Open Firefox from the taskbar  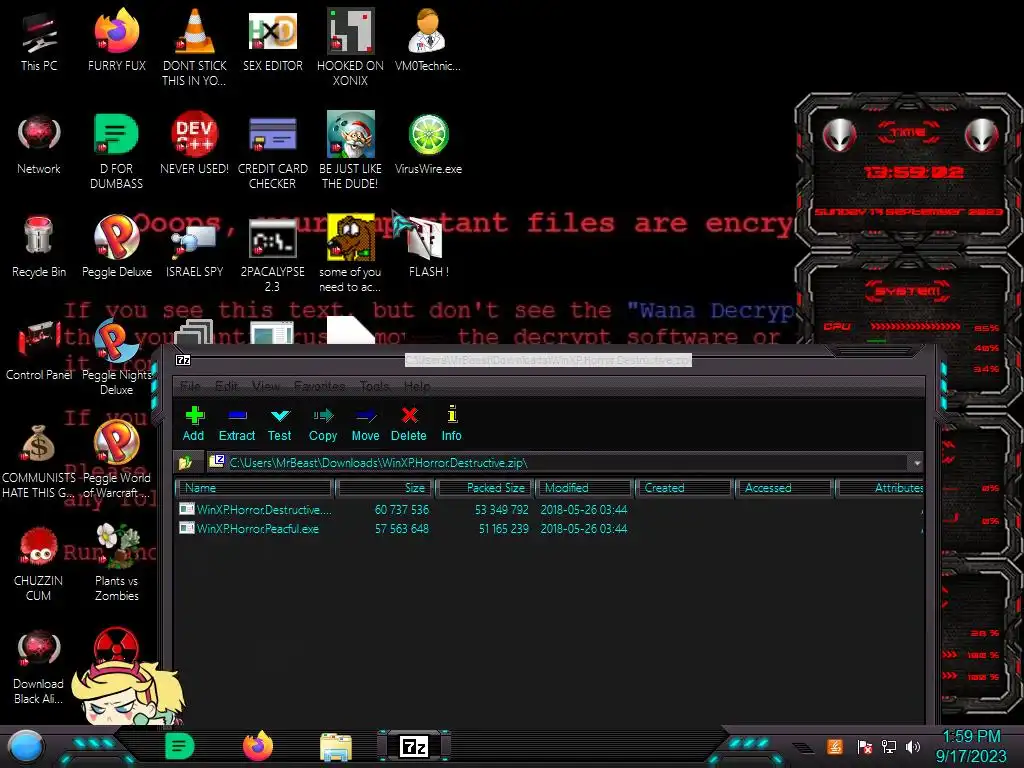click(x=257, y=746)
